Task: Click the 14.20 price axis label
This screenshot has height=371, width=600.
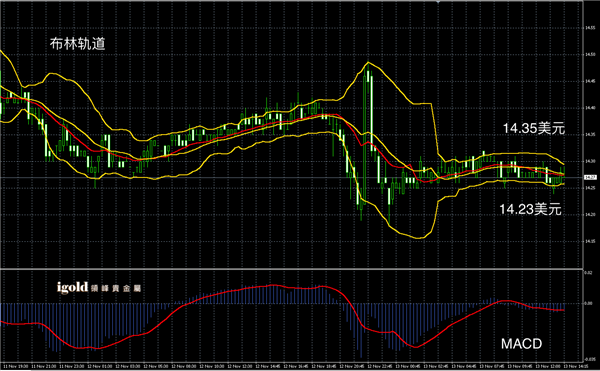Action: [x=590, y=215]
